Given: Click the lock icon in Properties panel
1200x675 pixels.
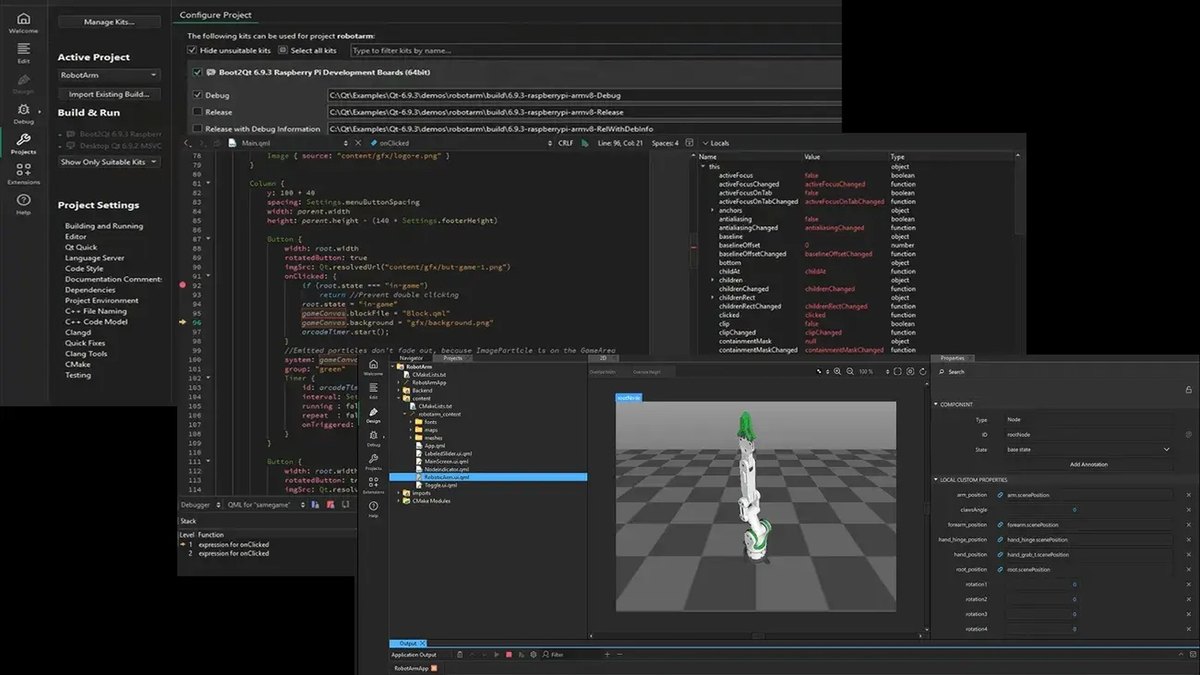Looking at the screenshot, I should pyautogui.click(x=1188, y=390).
